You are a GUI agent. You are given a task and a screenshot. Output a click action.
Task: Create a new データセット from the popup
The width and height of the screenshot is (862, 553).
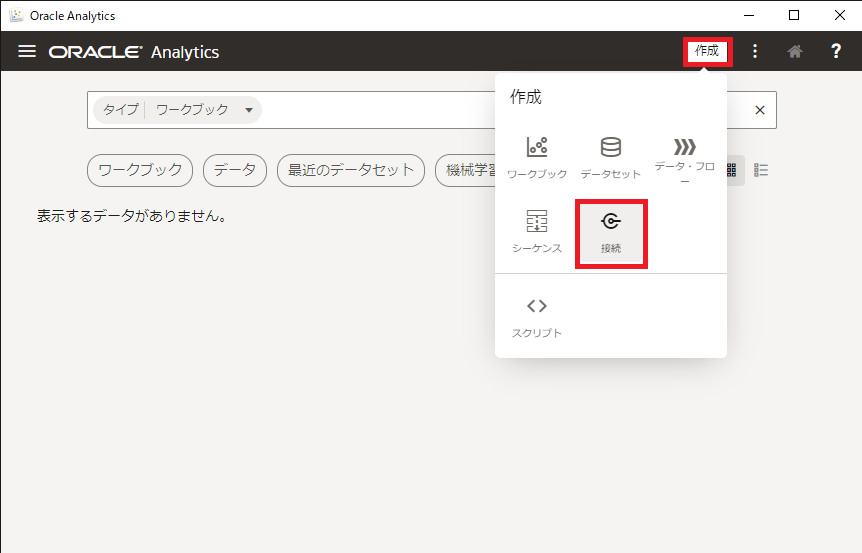coord(610,157)
